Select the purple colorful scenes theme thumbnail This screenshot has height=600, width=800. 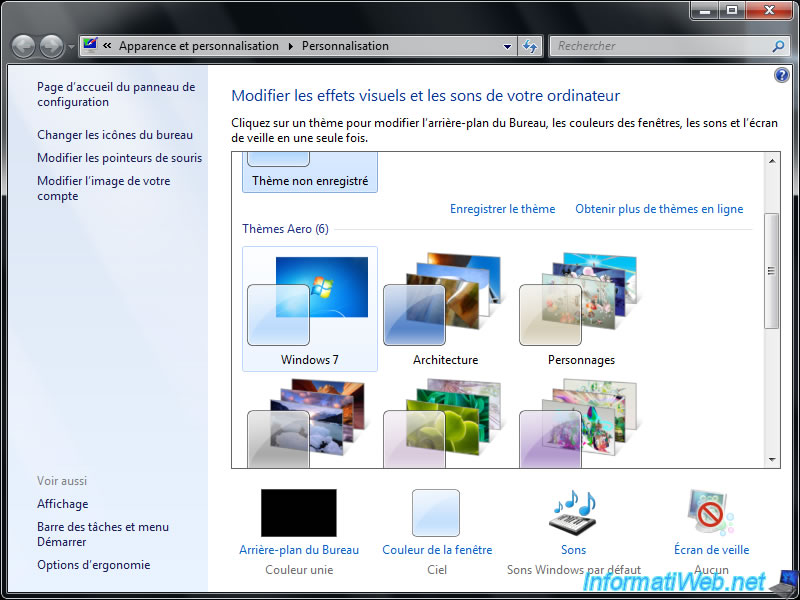click(x=581, y=422)
